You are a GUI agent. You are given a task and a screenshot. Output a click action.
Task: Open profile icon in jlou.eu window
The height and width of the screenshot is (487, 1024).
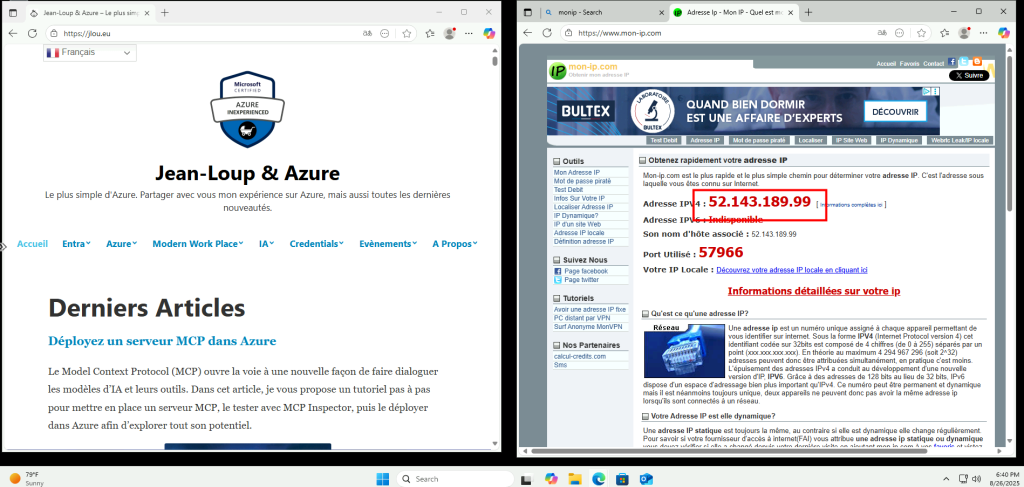[x=449, y=33]
